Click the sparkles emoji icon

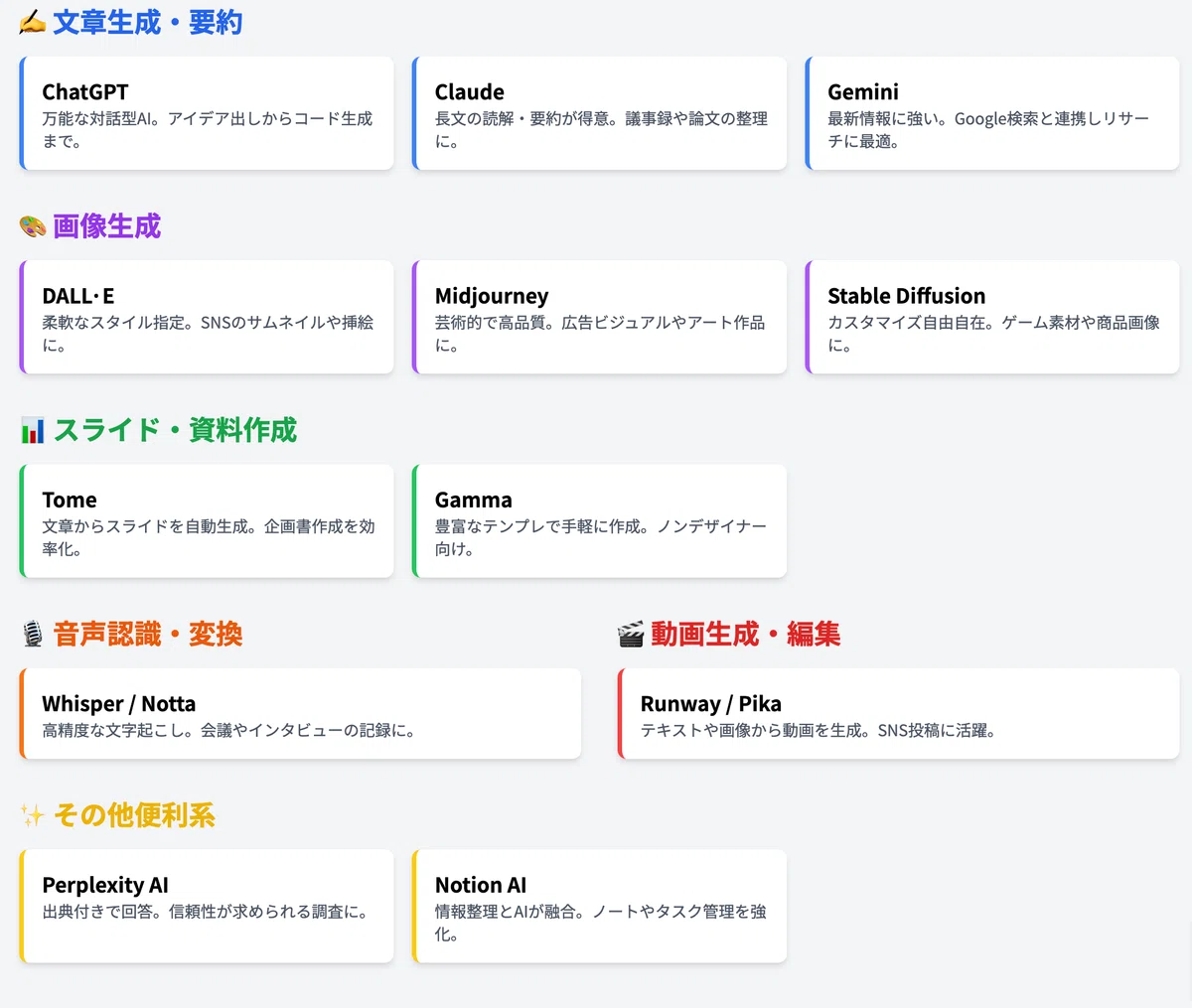tap(33, 816)
